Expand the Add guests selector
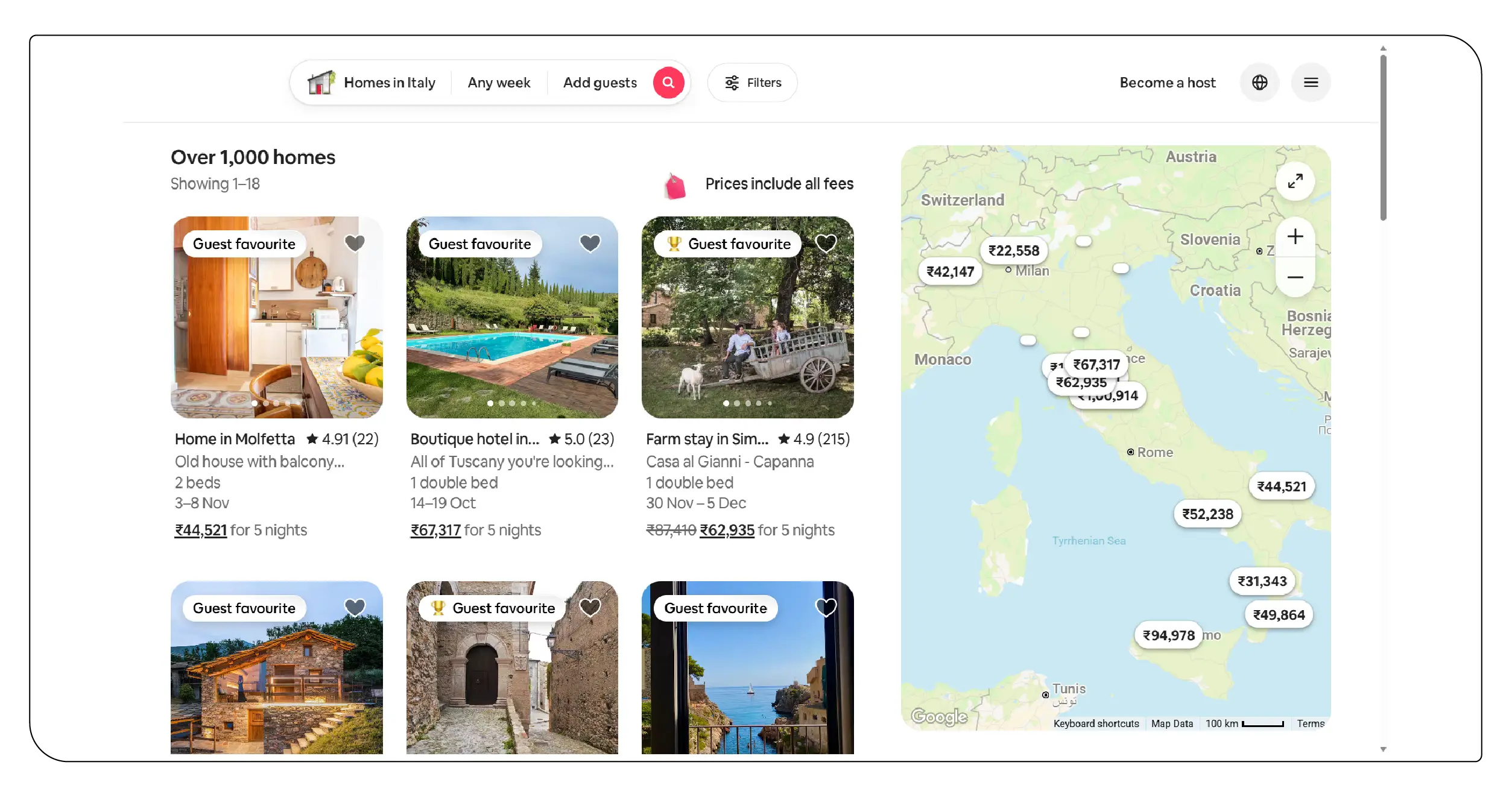Viewport: 1512px width, 797px height. point(599,83)
